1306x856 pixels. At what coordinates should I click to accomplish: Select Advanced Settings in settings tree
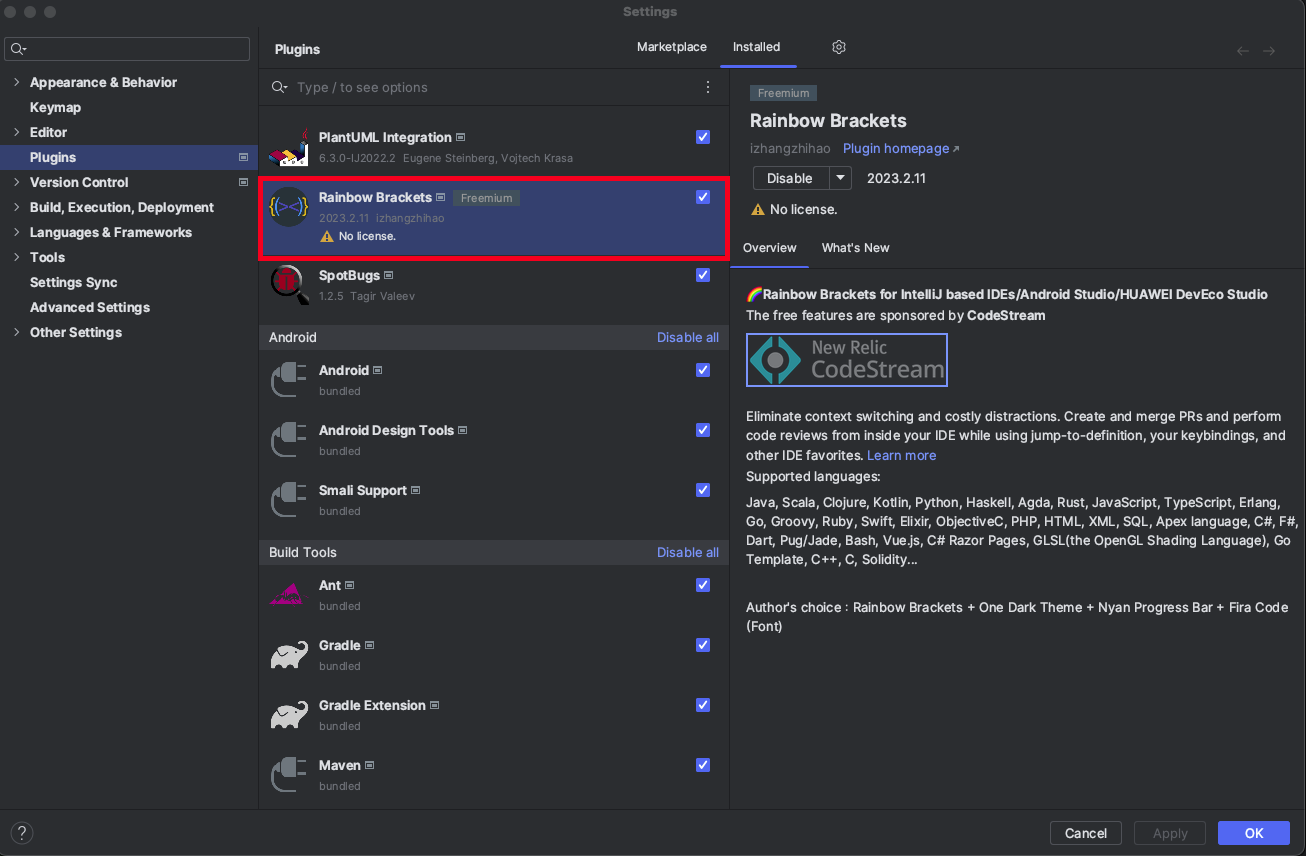click(90, 307)
